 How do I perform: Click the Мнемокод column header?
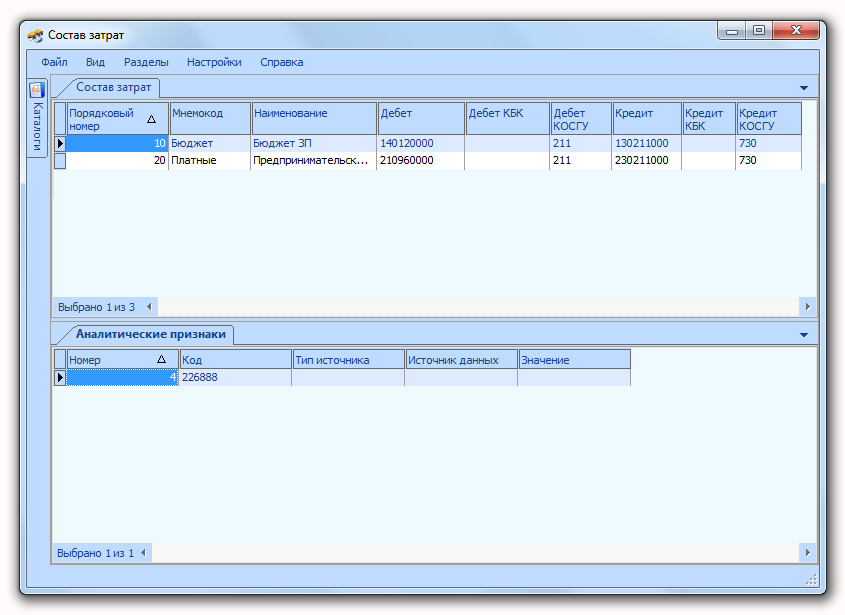coord(210,119)
